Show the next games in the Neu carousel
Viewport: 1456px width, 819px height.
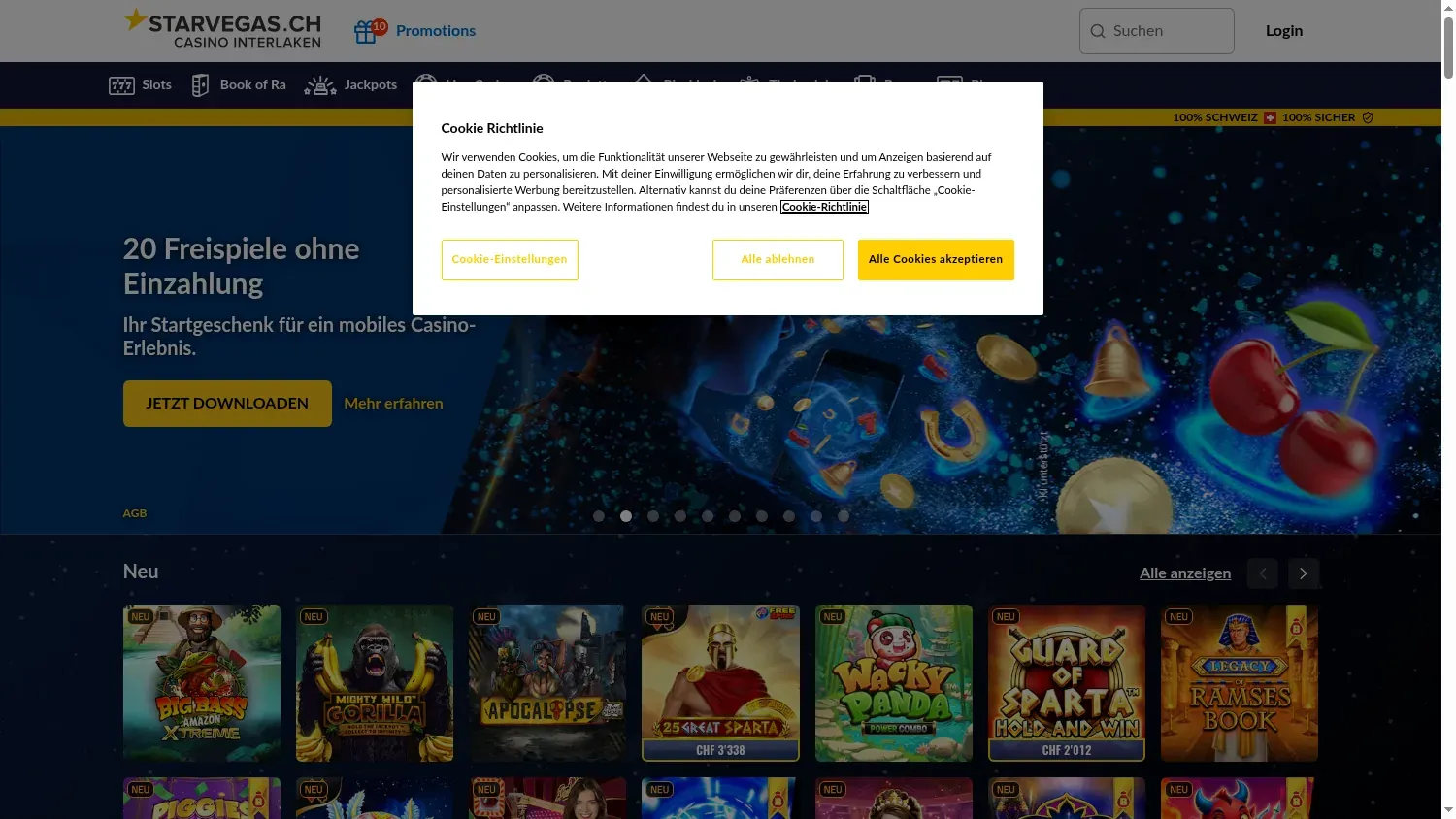click(1304, 573)
